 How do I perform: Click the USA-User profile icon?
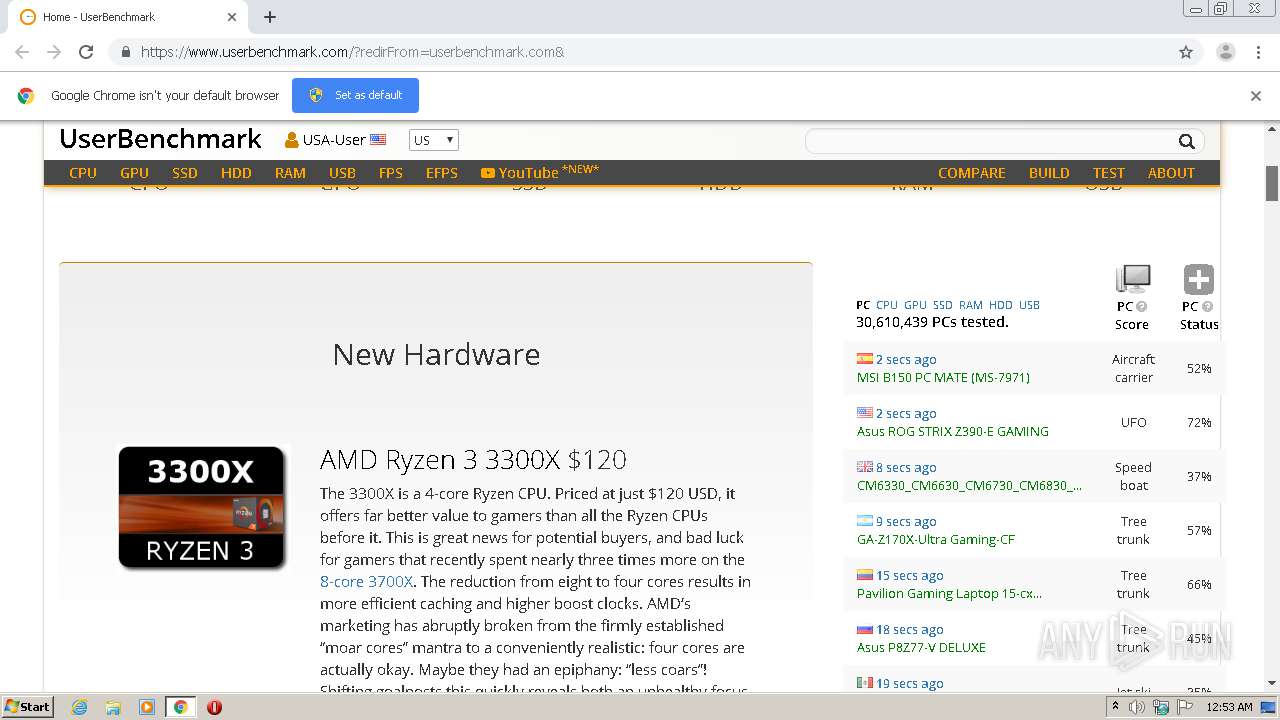pyautogui.click(x=292, y=140)
